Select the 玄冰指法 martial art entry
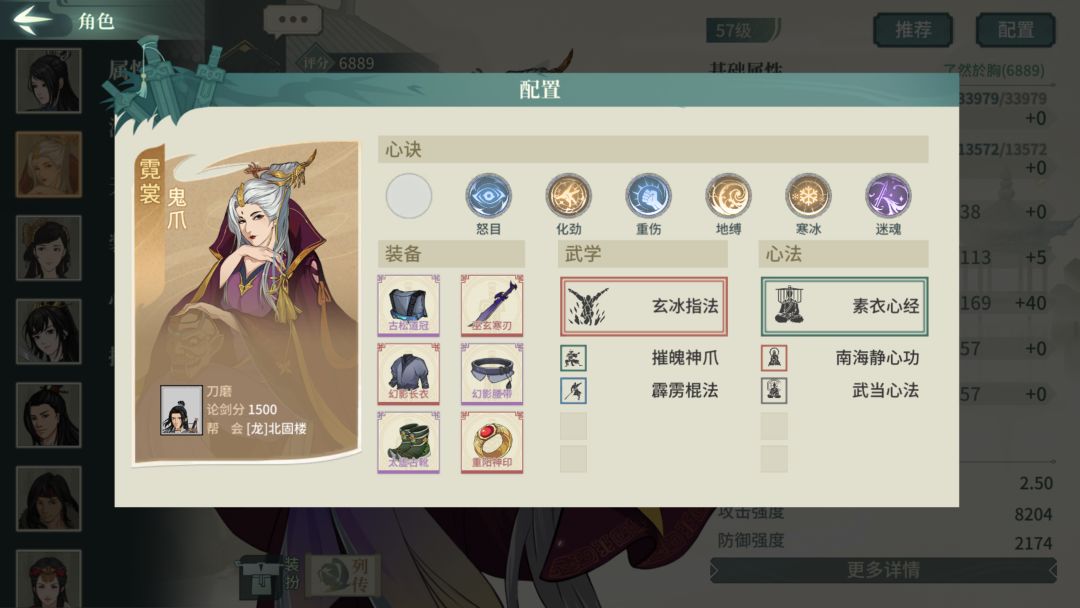This screenshot has height=608, width=1080. (643, 306)
